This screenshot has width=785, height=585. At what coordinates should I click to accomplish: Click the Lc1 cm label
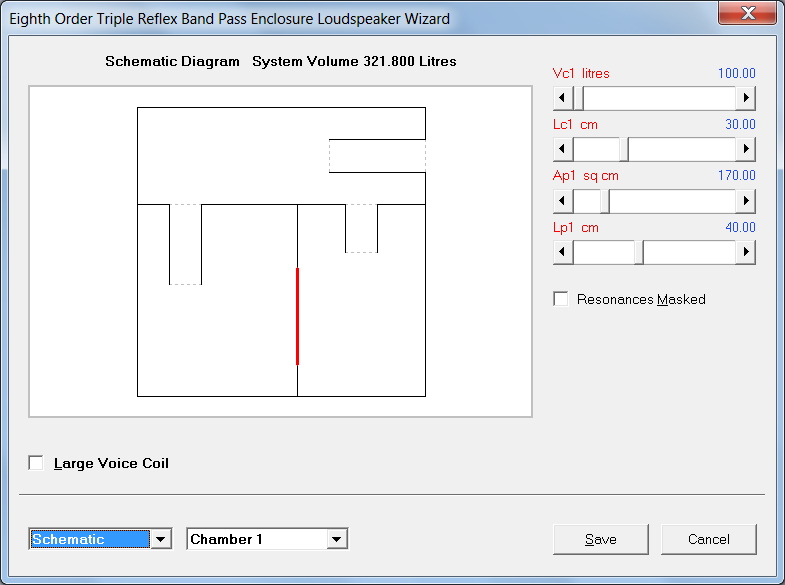tap(575, 124)
